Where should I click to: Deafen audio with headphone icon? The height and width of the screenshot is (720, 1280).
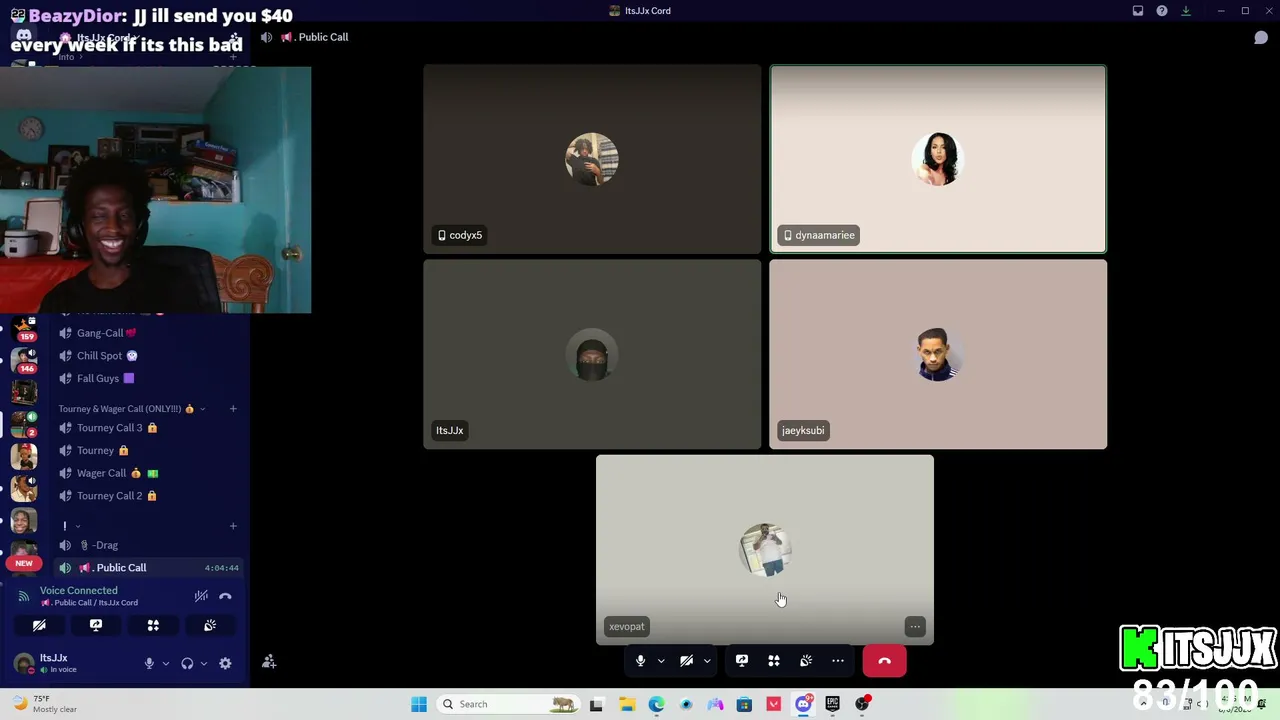tap(187, 663)
